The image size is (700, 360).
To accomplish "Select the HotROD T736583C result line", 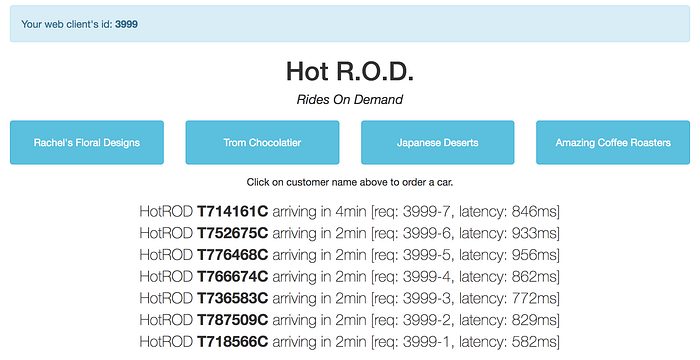I will (x=350, y=298).
